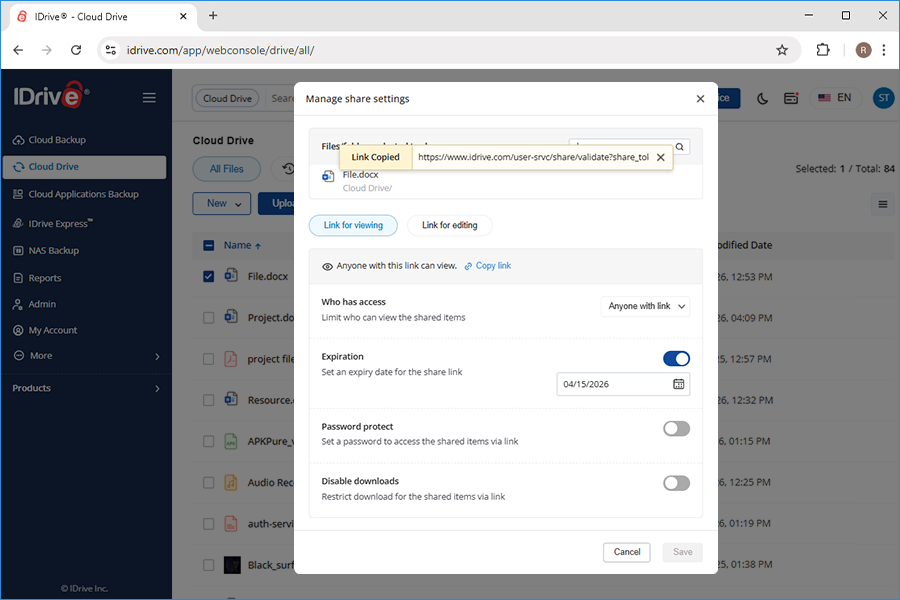Check the Audio Rec file checkbox
The width and height of the screenshot is (900, 600).
(208, 483)
